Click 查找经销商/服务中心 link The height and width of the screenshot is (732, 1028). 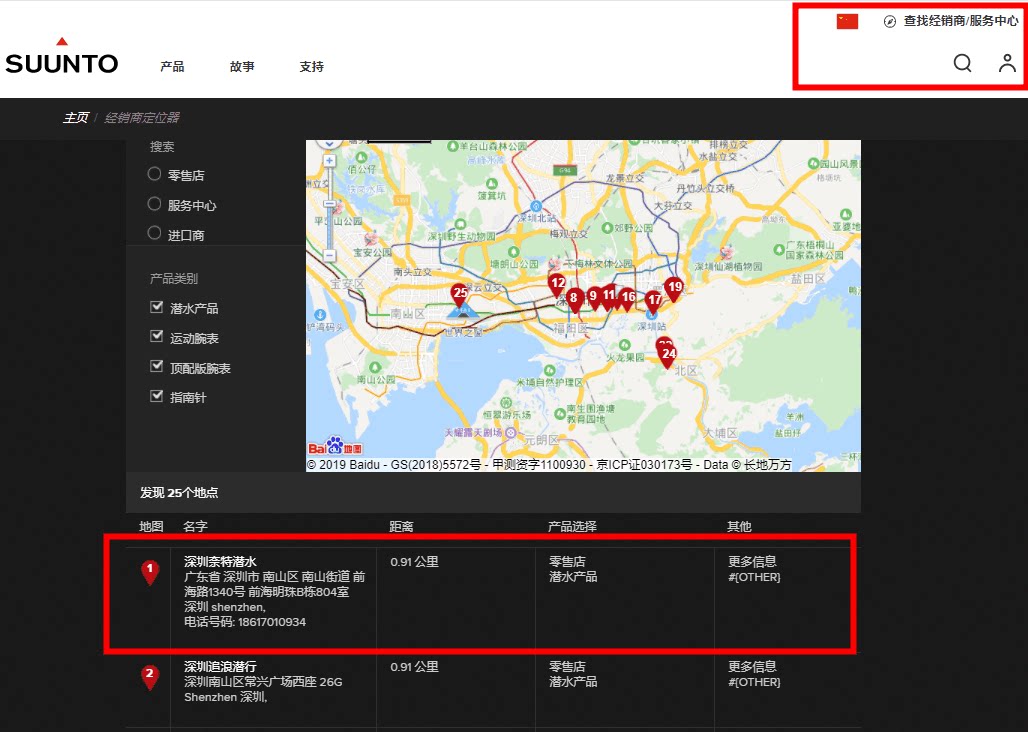(x=960, y=21)
